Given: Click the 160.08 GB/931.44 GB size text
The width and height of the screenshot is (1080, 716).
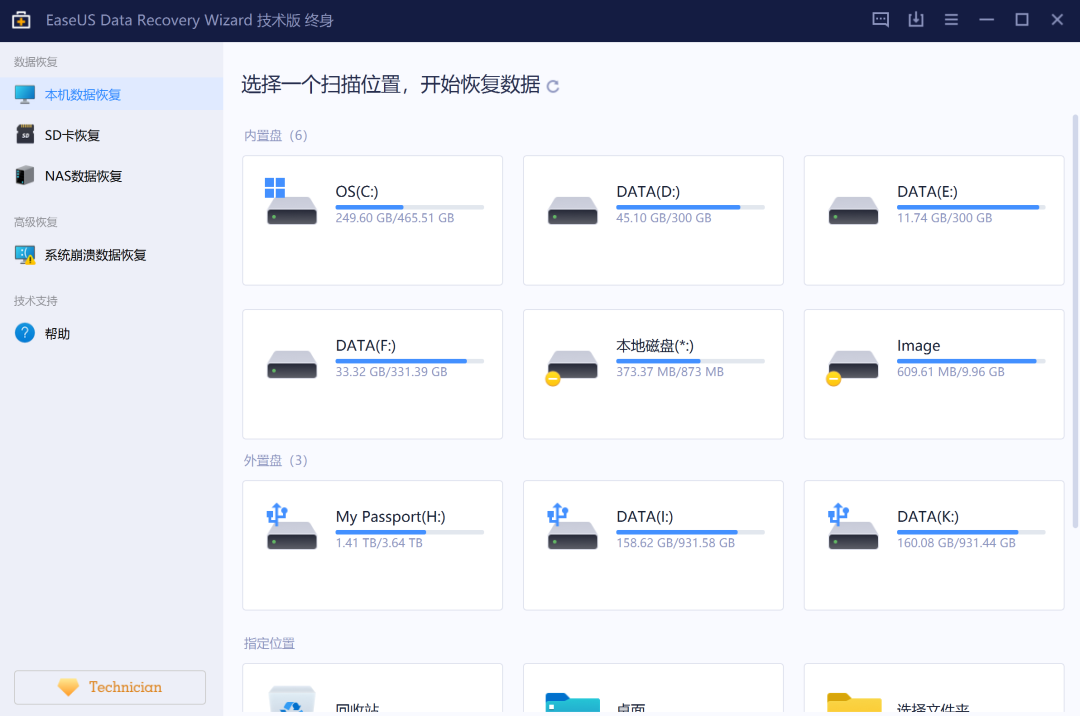Looking at the screenshot, I should coord(956,543).
